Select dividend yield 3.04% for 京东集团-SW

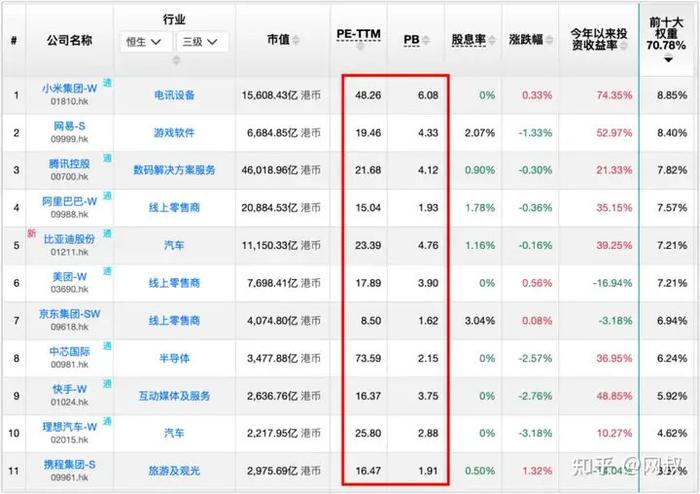pyautogui.click(x=480, y=321)
